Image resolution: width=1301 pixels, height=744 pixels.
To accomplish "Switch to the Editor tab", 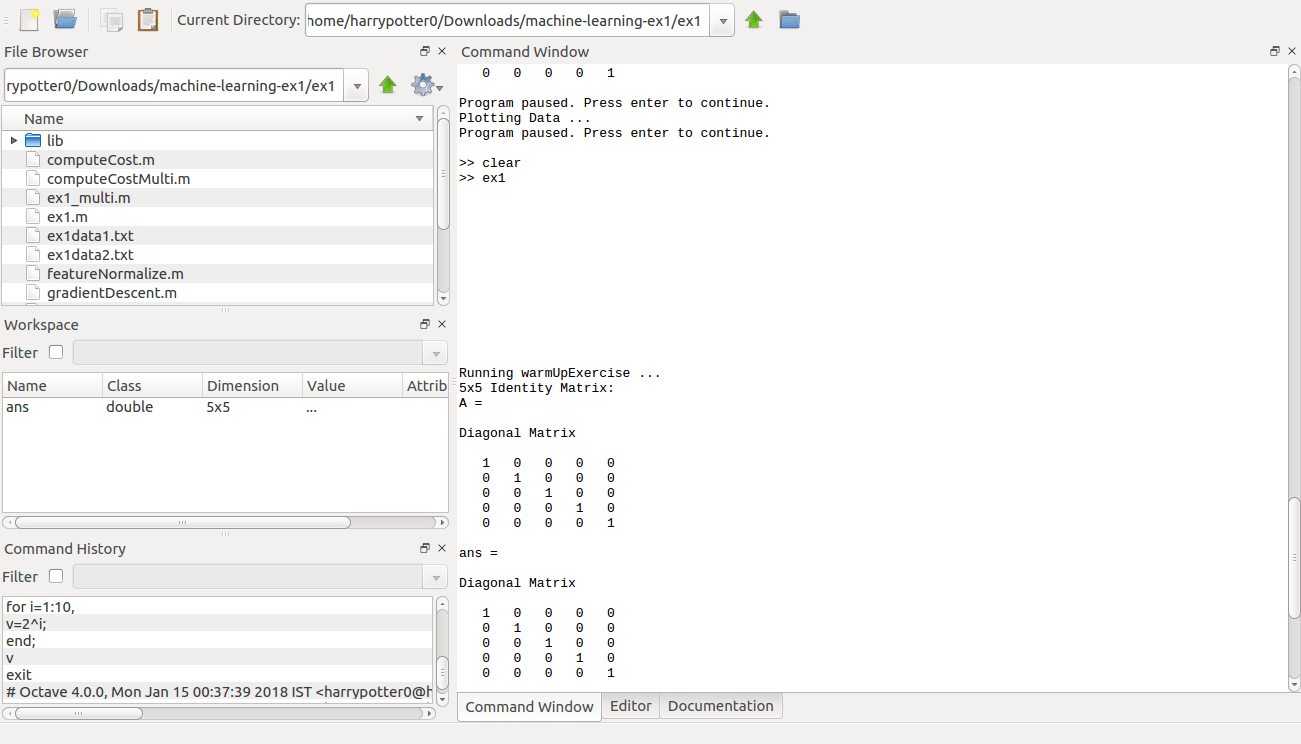I will 631,706.
